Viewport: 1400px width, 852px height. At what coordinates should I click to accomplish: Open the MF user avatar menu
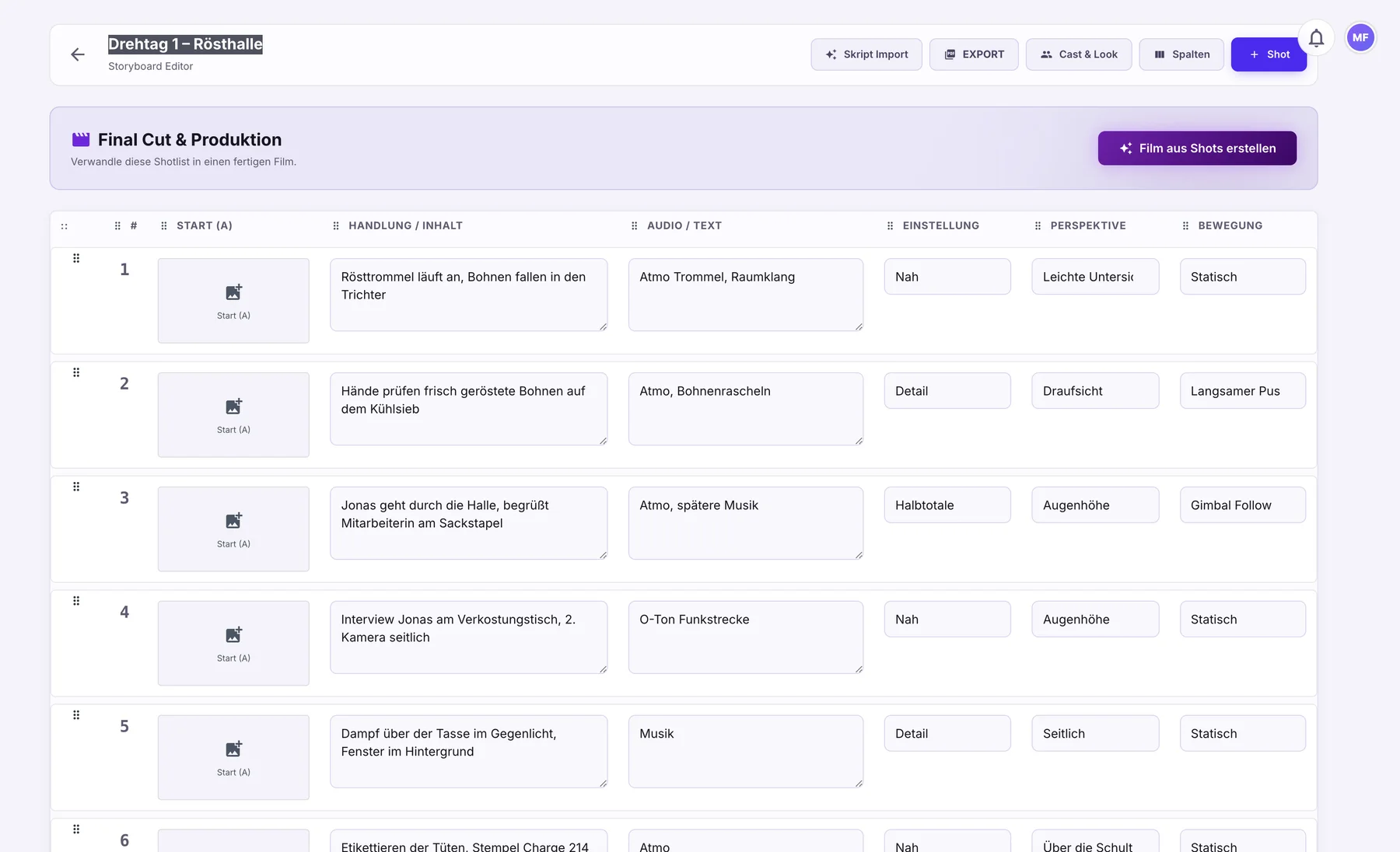tap(1360, 37)
